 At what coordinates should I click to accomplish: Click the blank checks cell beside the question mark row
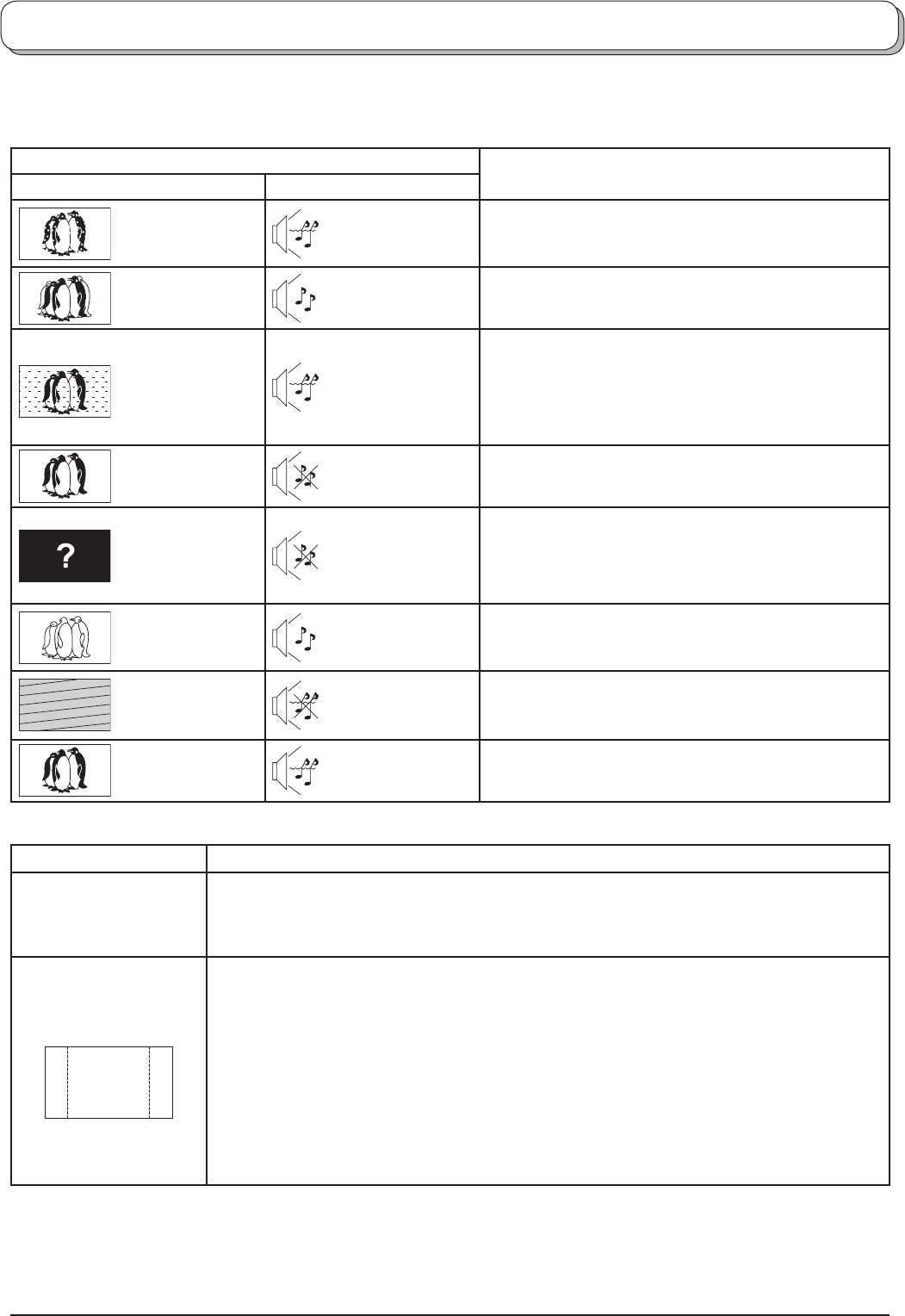(685, 556)
